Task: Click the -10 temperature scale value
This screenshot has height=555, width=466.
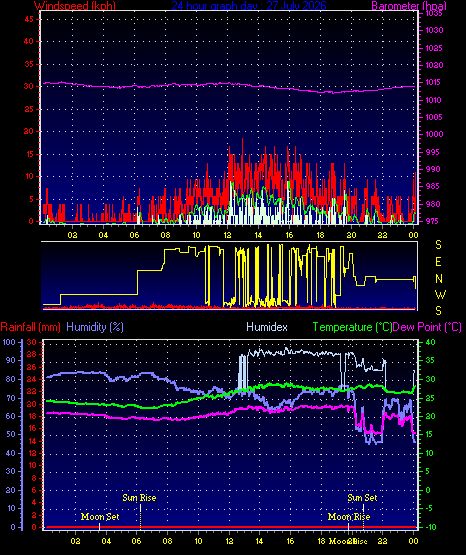Action: pos(431,527)
